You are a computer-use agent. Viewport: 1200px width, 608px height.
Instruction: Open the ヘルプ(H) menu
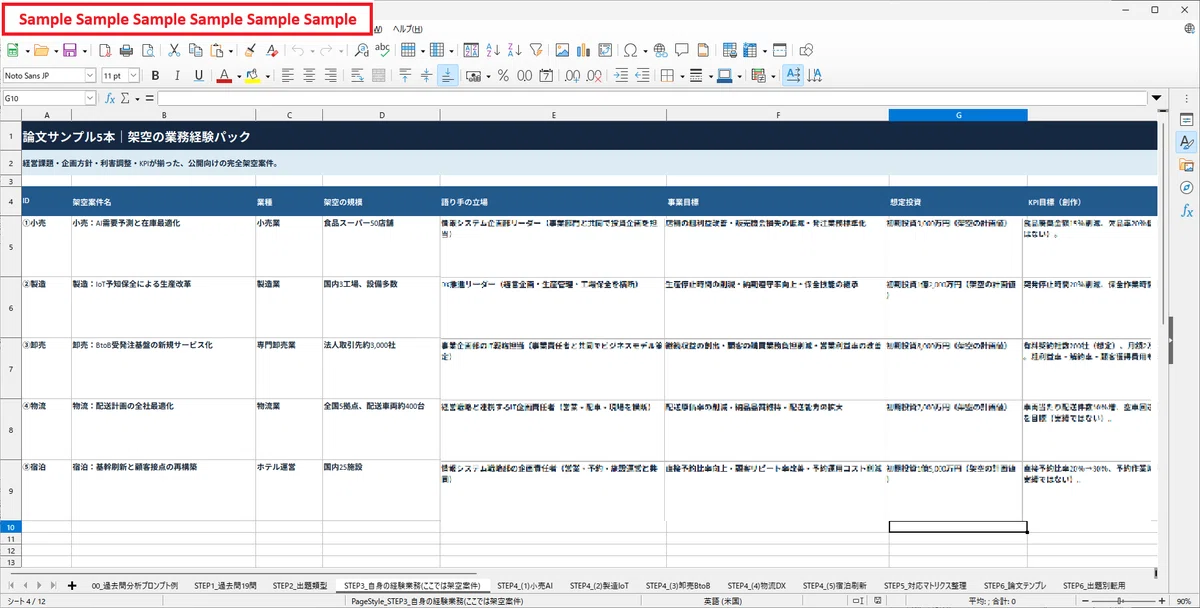coord(407,29)
